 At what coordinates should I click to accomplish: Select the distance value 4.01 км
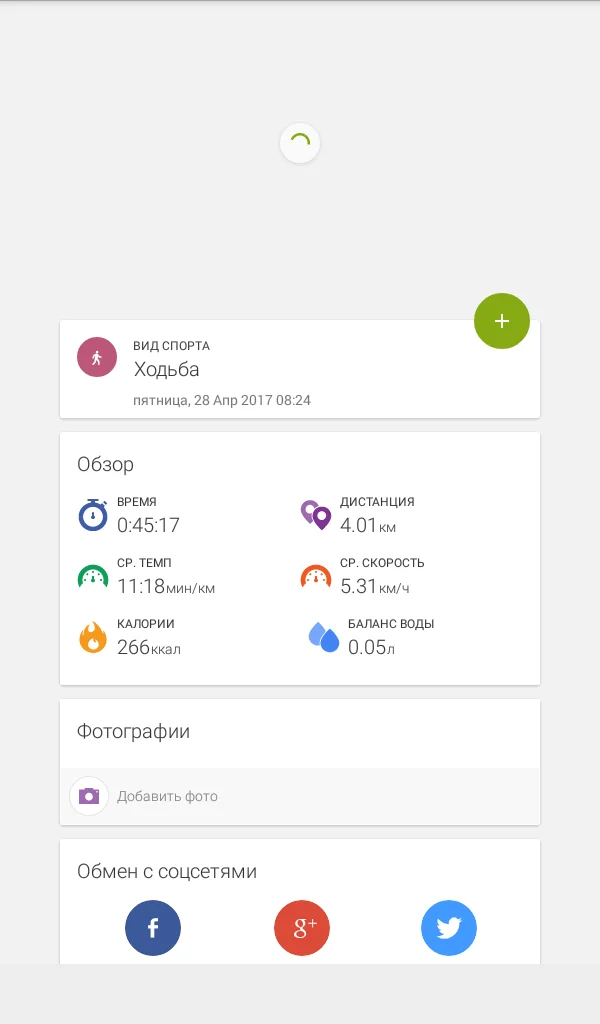point(368,525)
